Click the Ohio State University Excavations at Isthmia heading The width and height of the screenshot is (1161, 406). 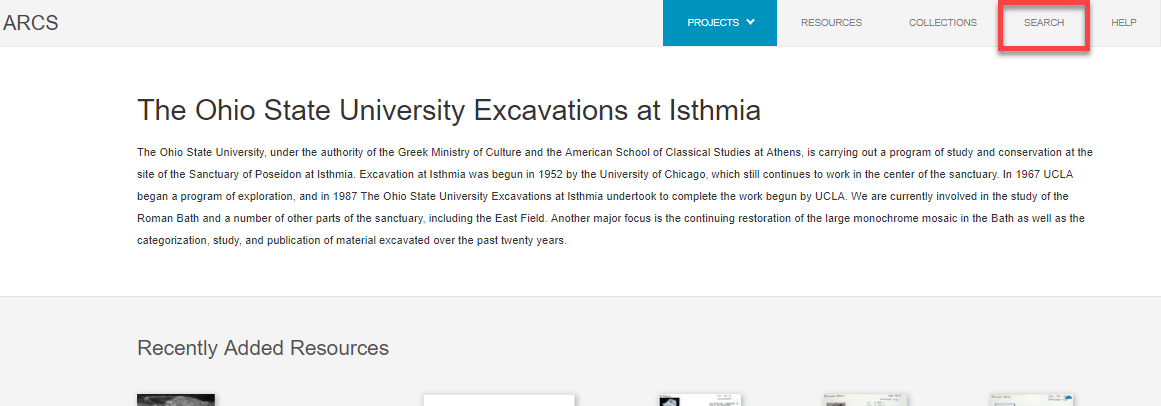click(x=449, y=110)
